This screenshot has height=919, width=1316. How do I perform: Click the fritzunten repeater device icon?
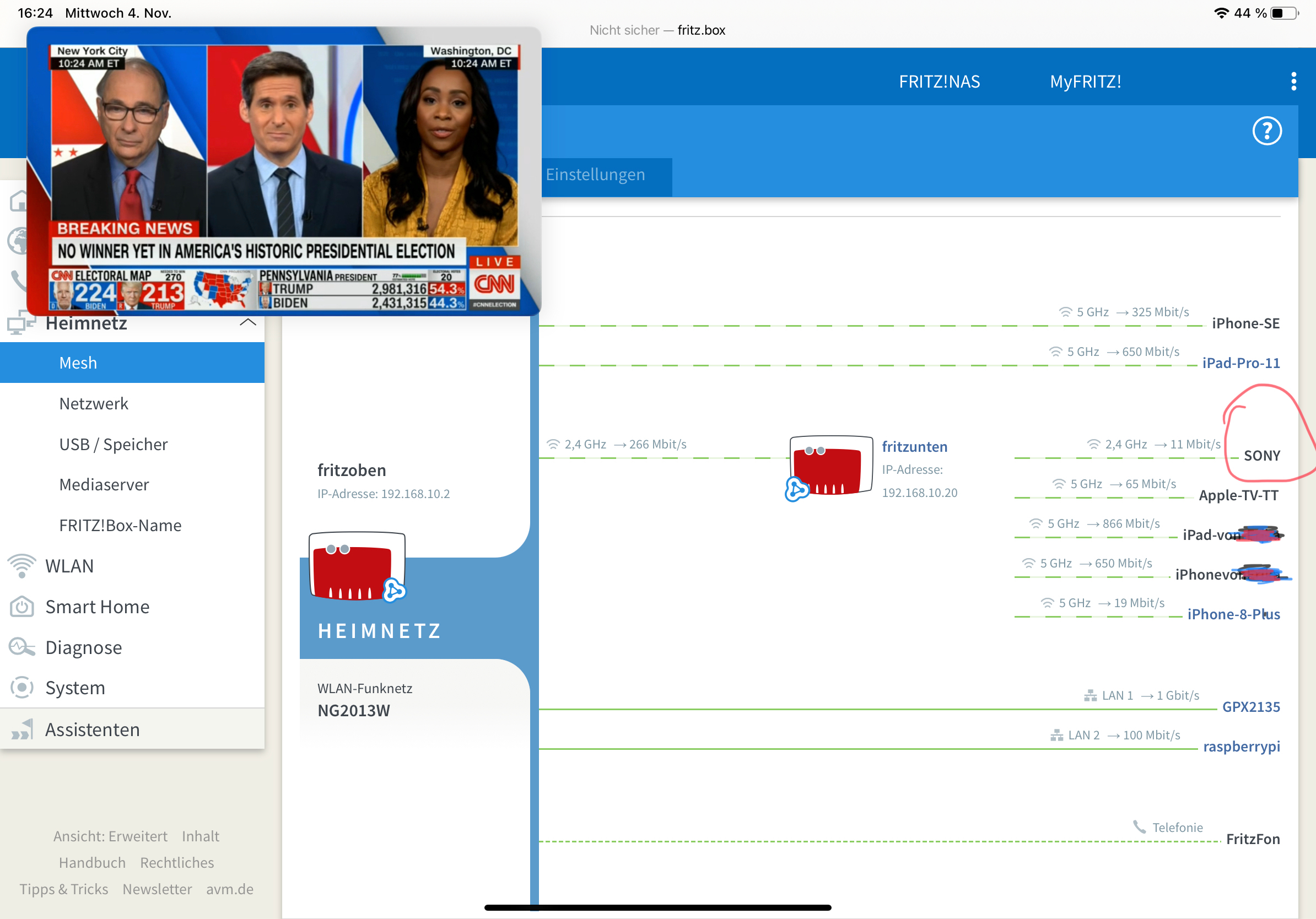pyautogui.click(x=830, y=465)
